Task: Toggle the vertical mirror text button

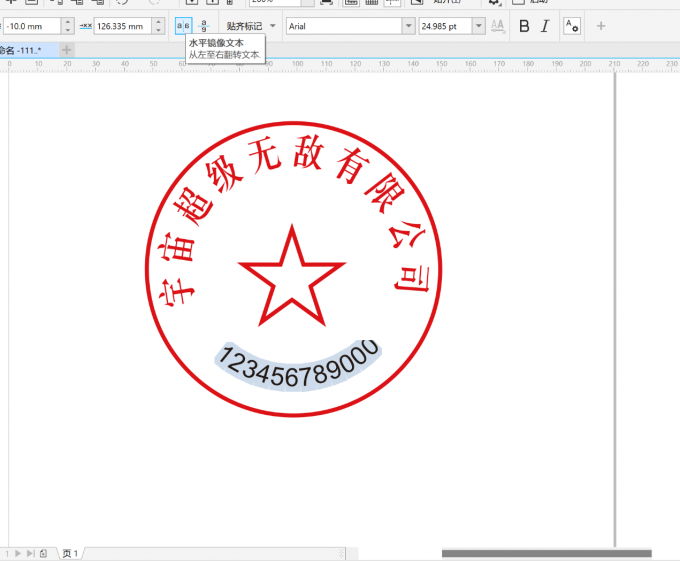Action: pyautogui.click(x=204, y=26)
